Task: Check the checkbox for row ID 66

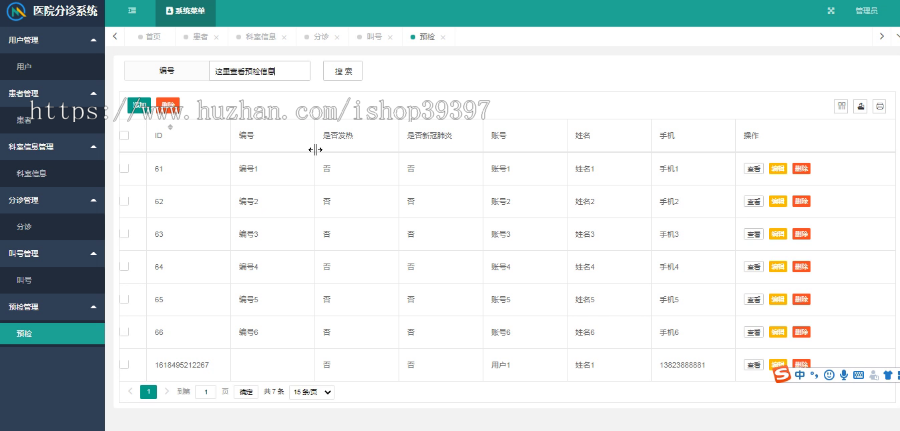Action: click(124, 332)
